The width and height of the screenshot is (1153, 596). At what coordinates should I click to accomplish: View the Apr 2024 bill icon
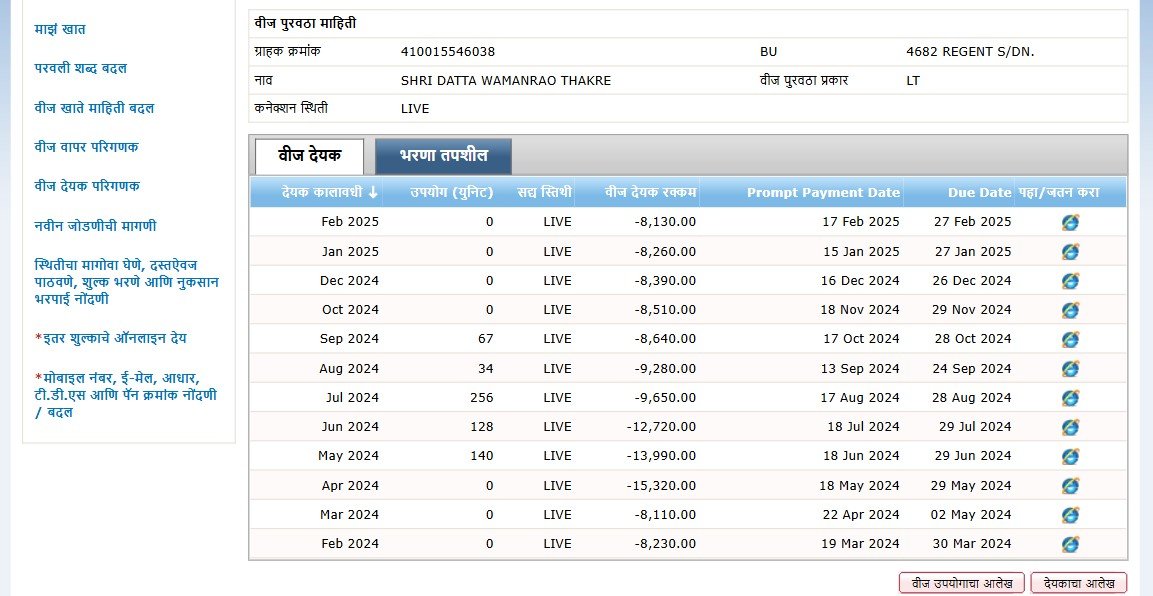click(1070, 486)
